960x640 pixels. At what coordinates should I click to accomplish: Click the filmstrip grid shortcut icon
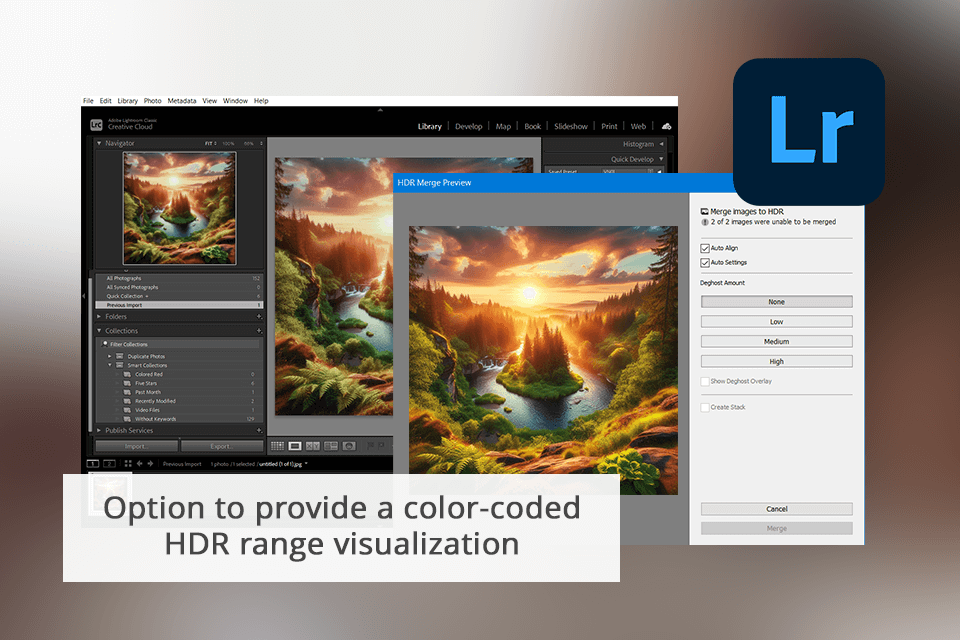pyautogui.click(x=128, y=464)
